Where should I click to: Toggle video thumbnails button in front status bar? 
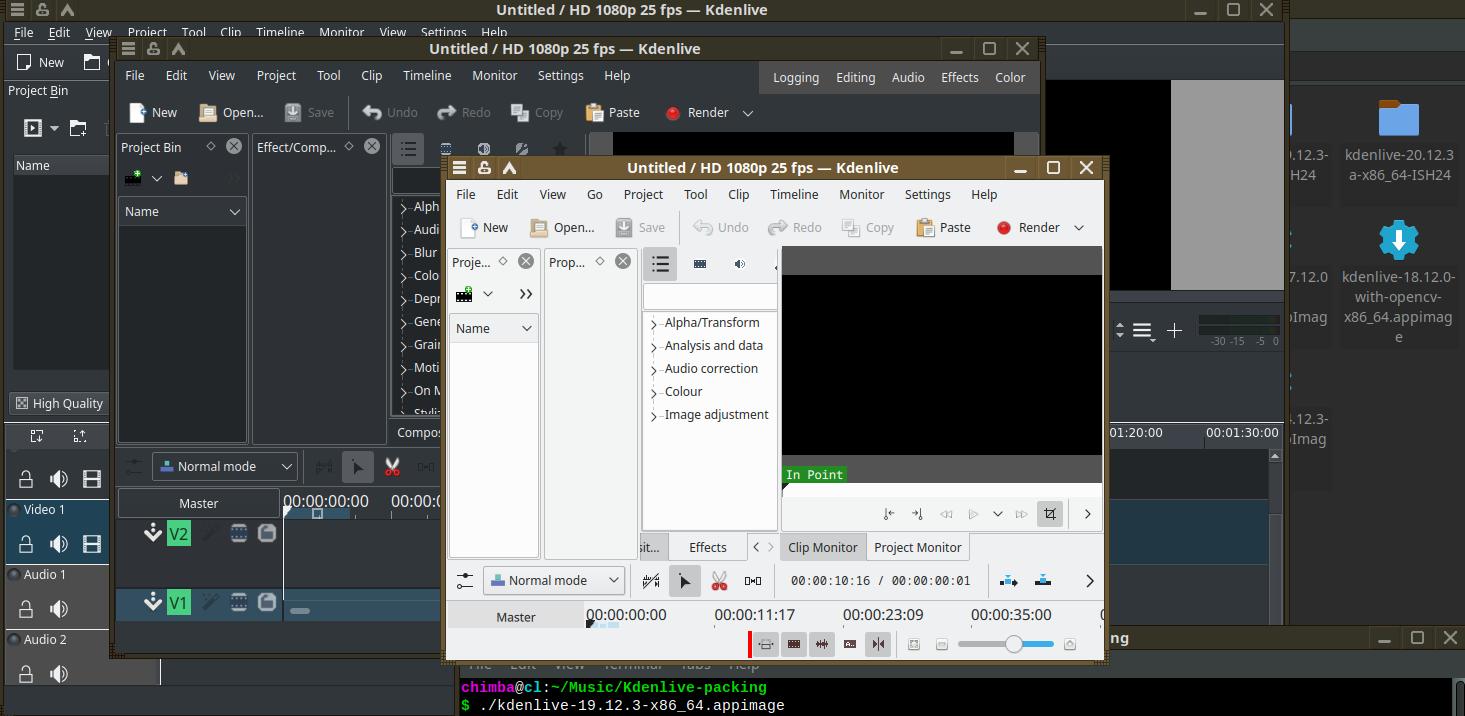click(x=794, y=645)
